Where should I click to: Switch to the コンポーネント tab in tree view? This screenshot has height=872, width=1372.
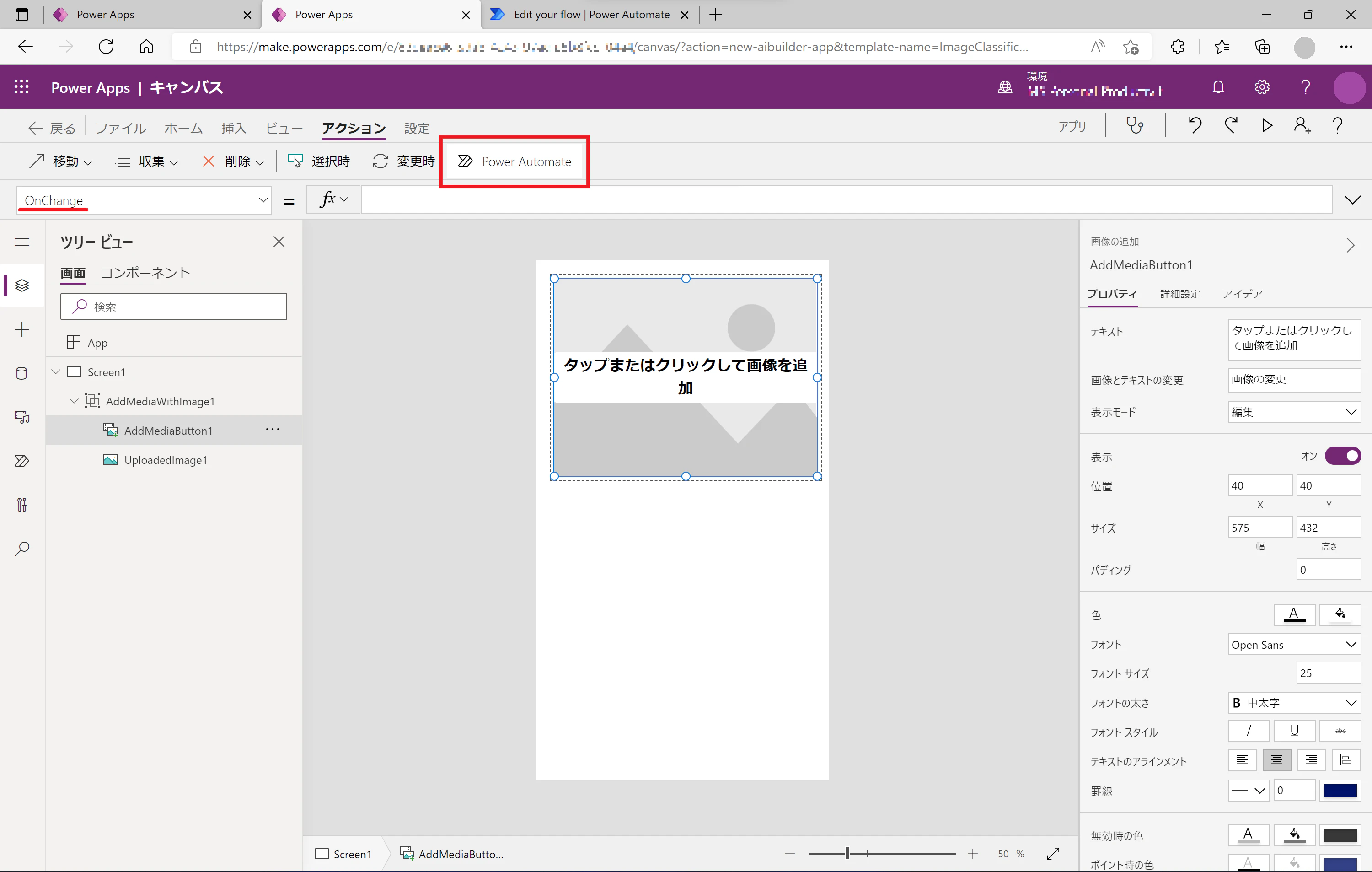pyautogui.click(x=145, y=272)
